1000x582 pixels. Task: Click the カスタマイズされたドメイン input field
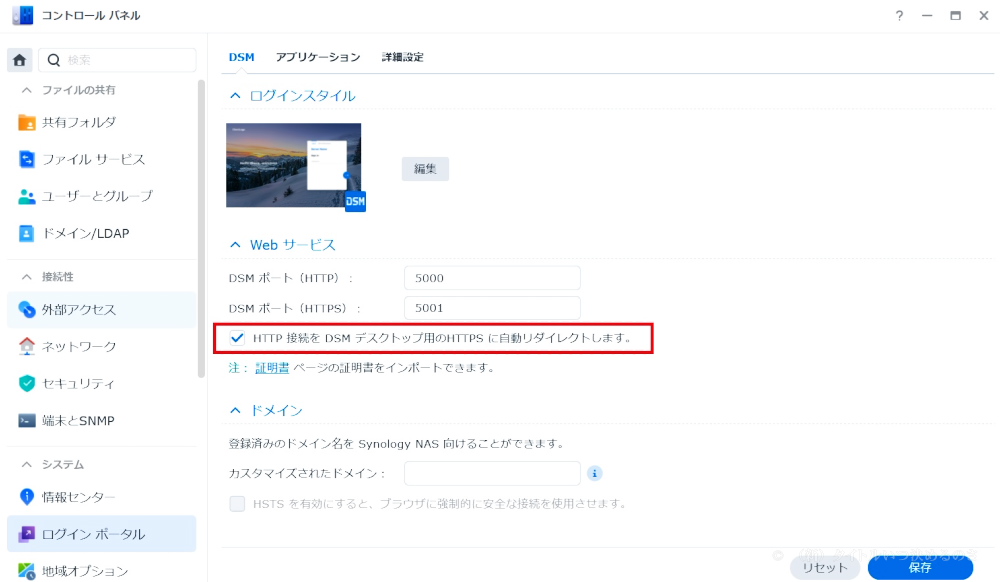click(492, 474)
